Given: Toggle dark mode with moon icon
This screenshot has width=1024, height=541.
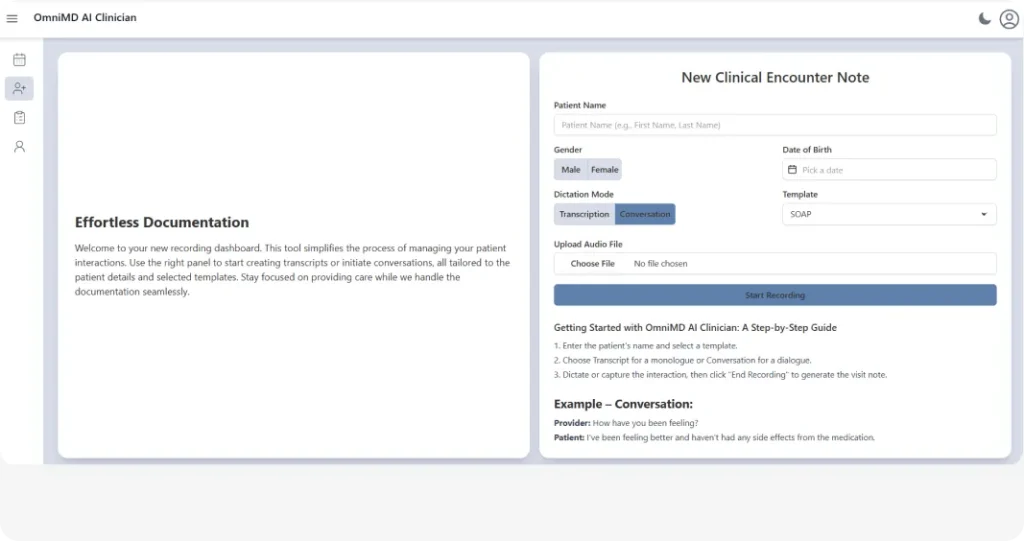Looking at the screenshot, I should [x=984, y=18].
